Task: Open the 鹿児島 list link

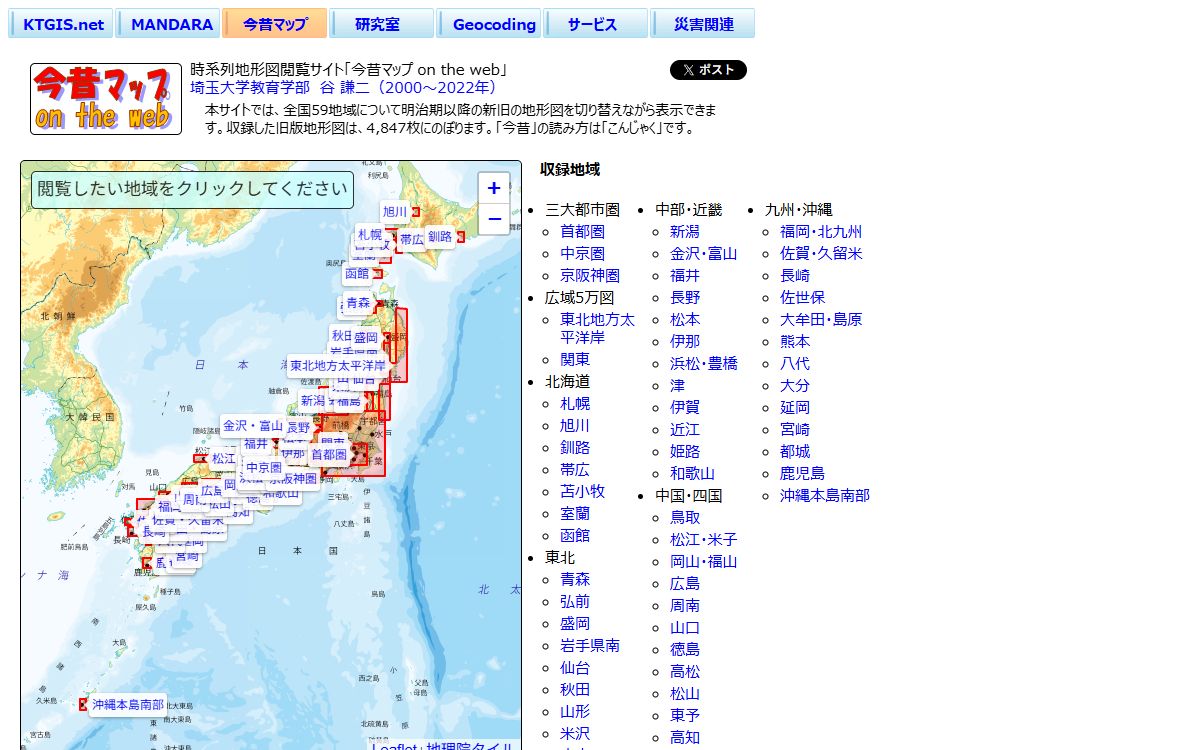Action: pos(802,473)
